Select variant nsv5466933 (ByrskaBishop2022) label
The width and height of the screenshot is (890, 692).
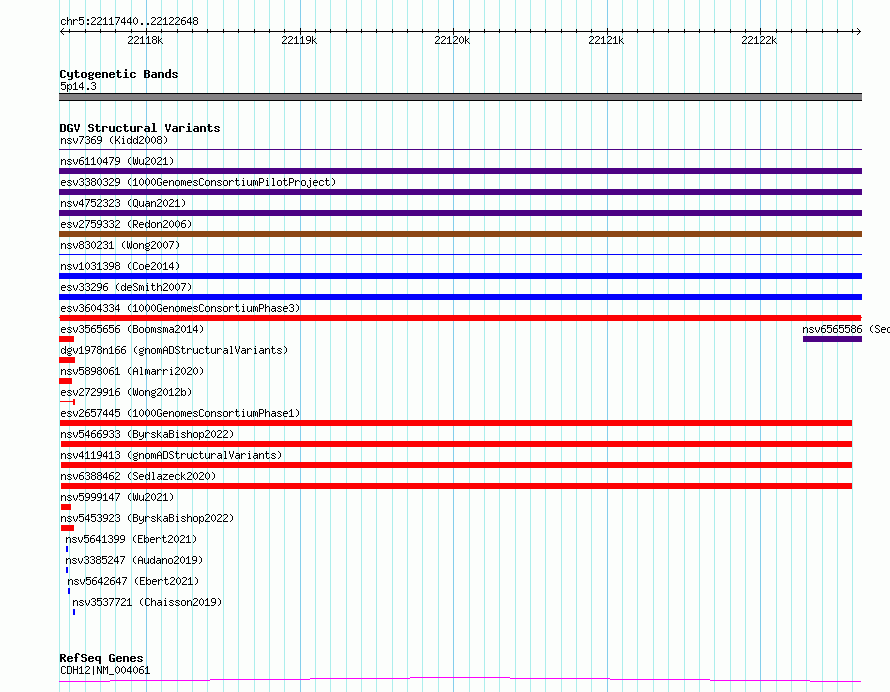click(x=147, y=434)
